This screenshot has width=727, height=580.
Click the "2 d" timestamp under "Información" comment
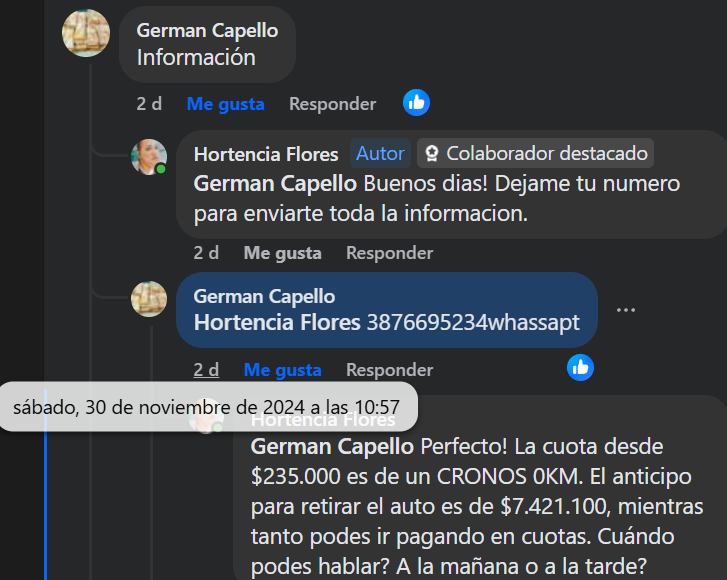[x=149, y=104]
